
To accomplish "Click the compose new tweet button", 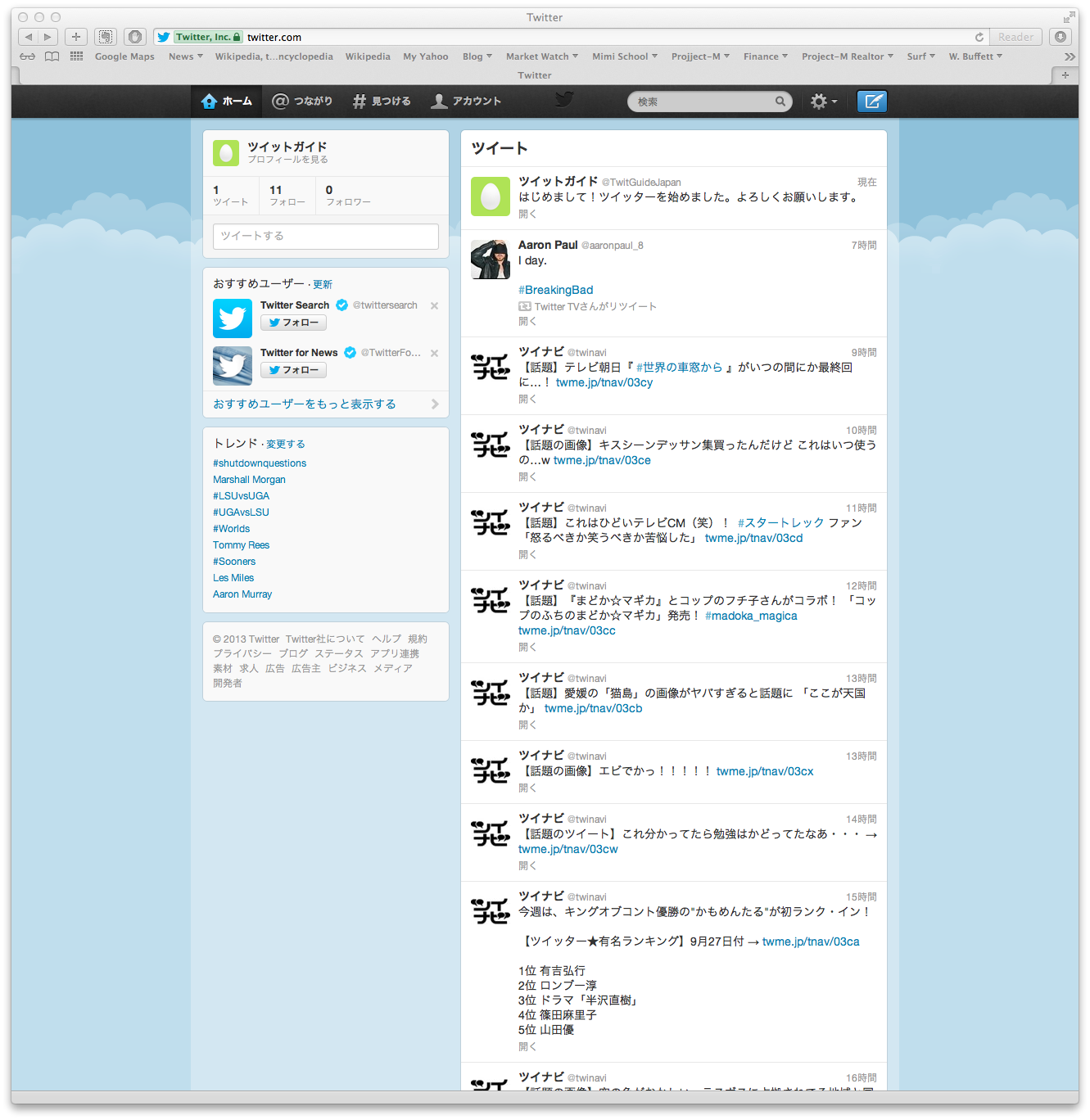I will point(872,102).
